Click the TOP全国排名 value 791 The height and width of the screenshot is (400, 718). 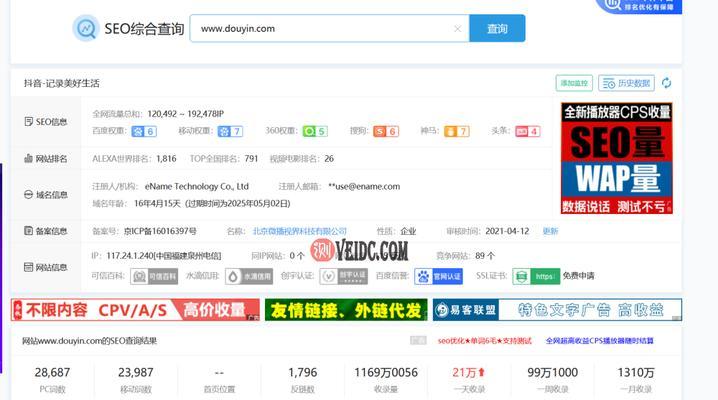click(x=251, y=159)
